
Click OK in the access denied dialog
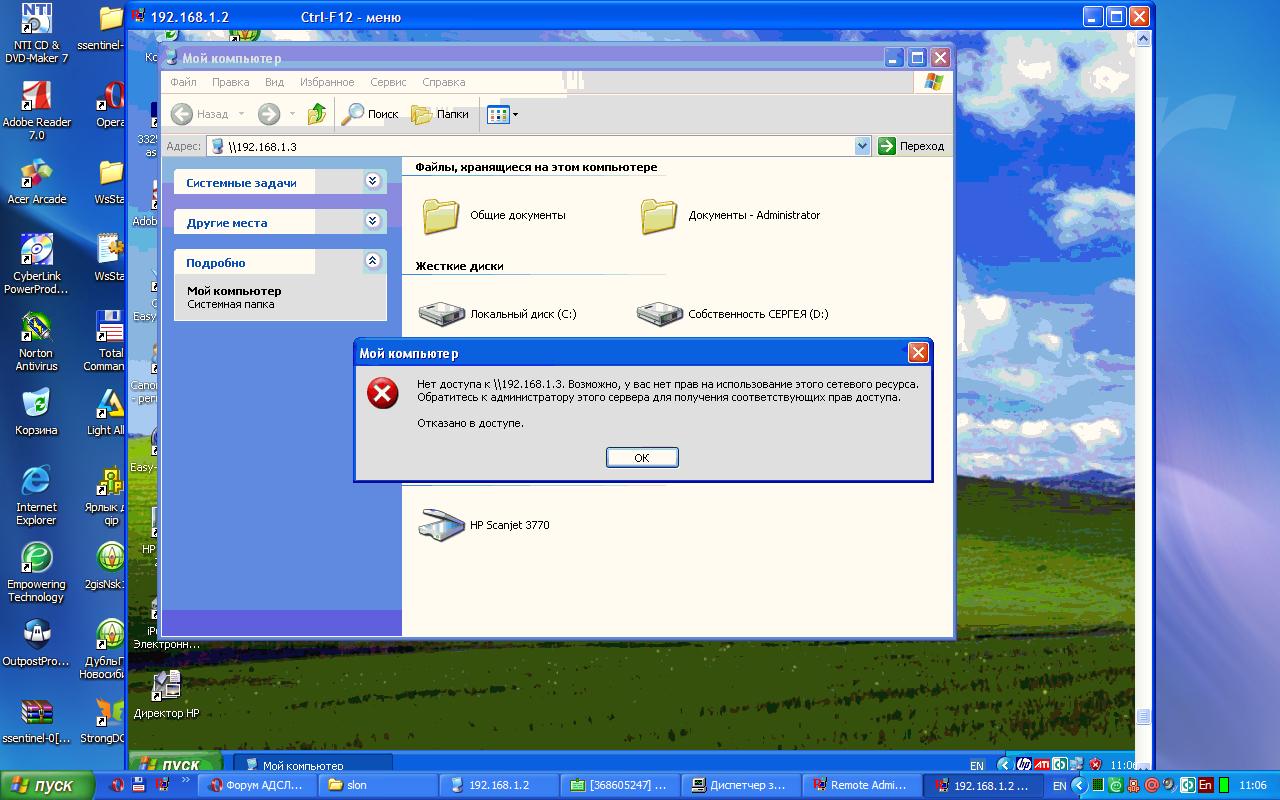tap(642, 457)
